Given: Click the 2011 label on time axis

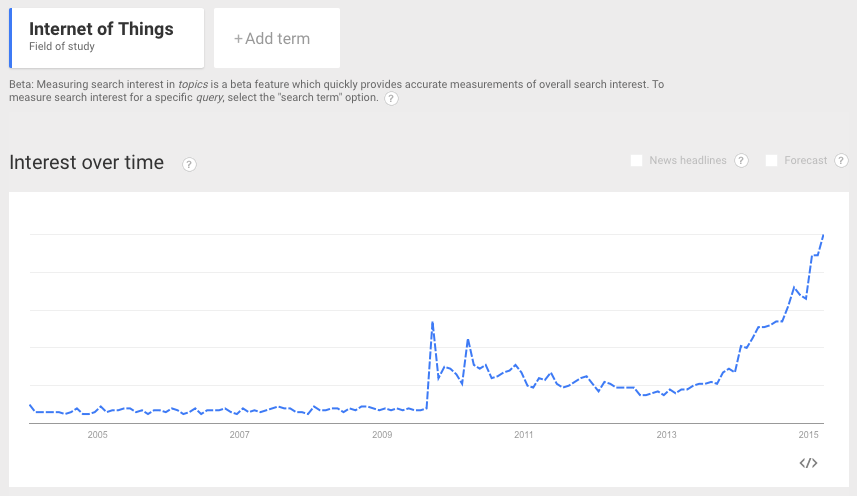Looking at the screenshot, I should [x=524, y=435].
